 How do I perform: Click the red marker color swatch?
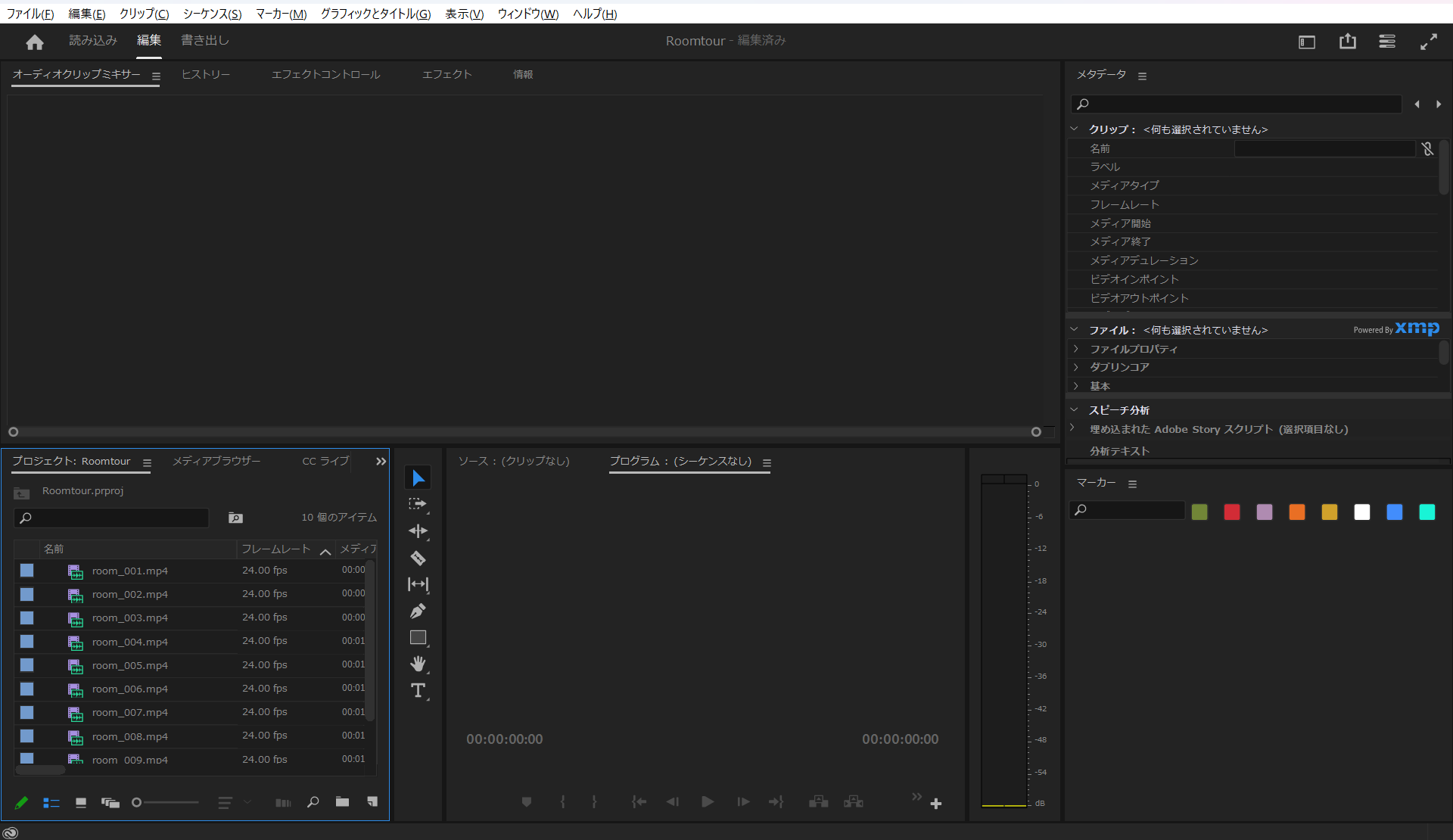[1232, 512]
